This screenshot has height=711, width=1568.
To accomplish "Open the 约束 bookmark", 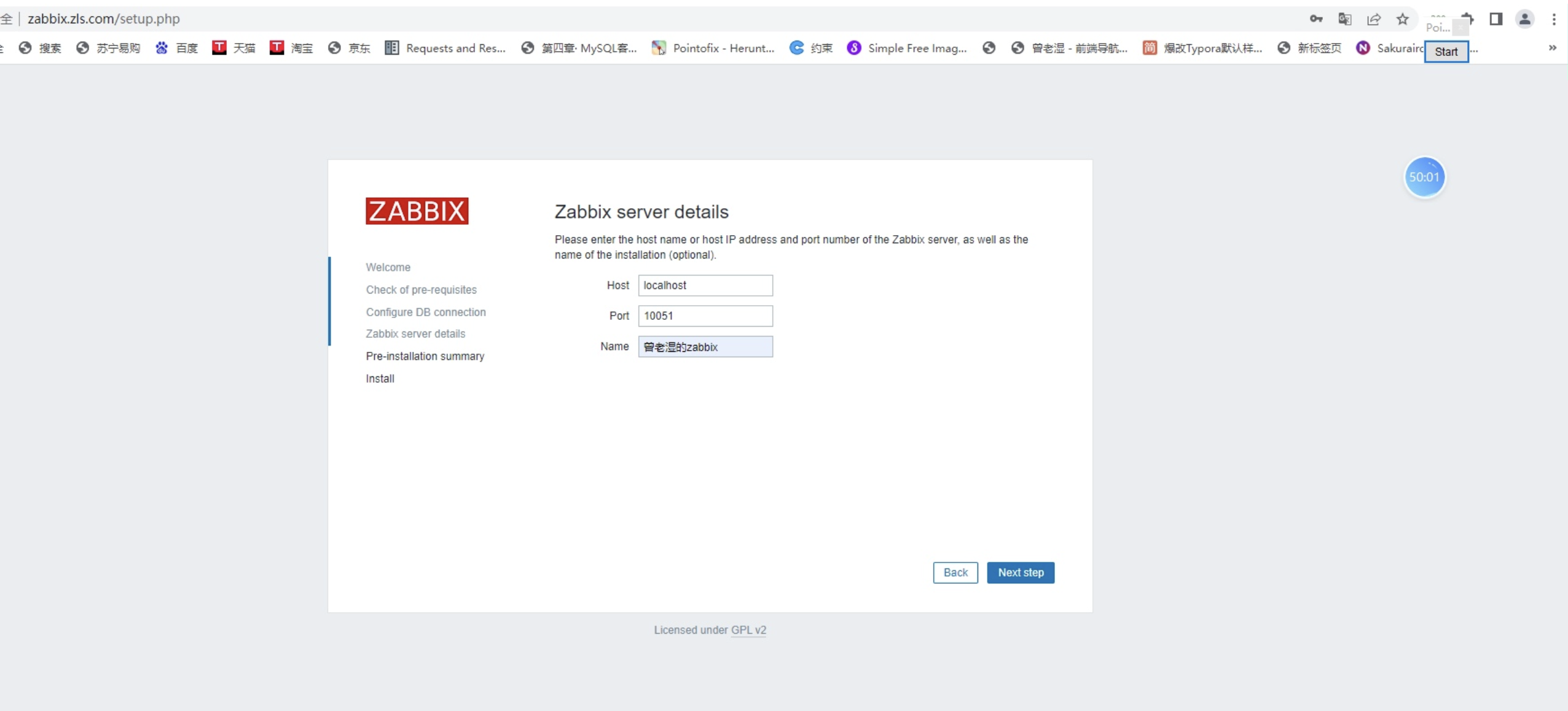I will point(811,48).
